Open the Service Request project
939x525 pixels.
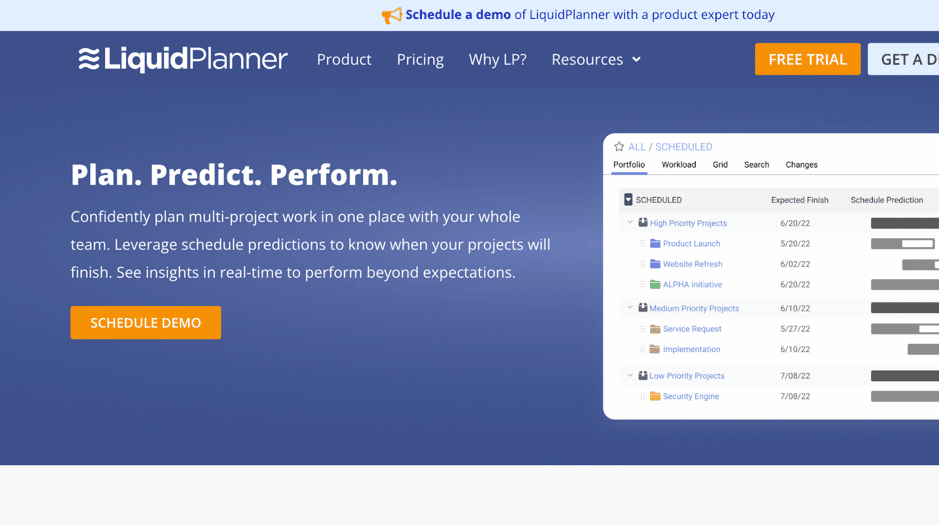click(692, 329)
